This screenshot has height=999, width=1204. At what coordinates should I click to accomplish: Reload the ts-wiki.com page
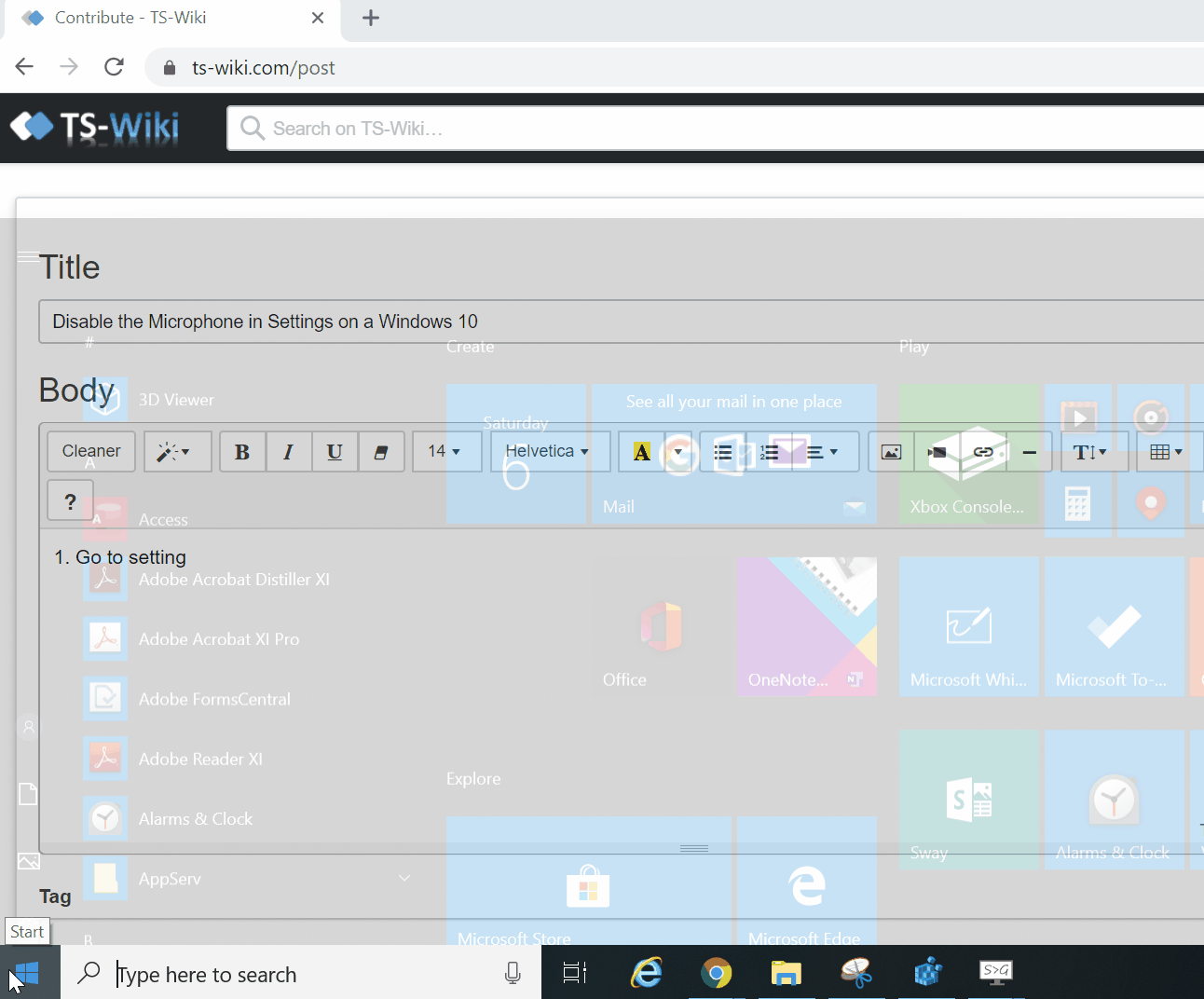click(114, 67)
